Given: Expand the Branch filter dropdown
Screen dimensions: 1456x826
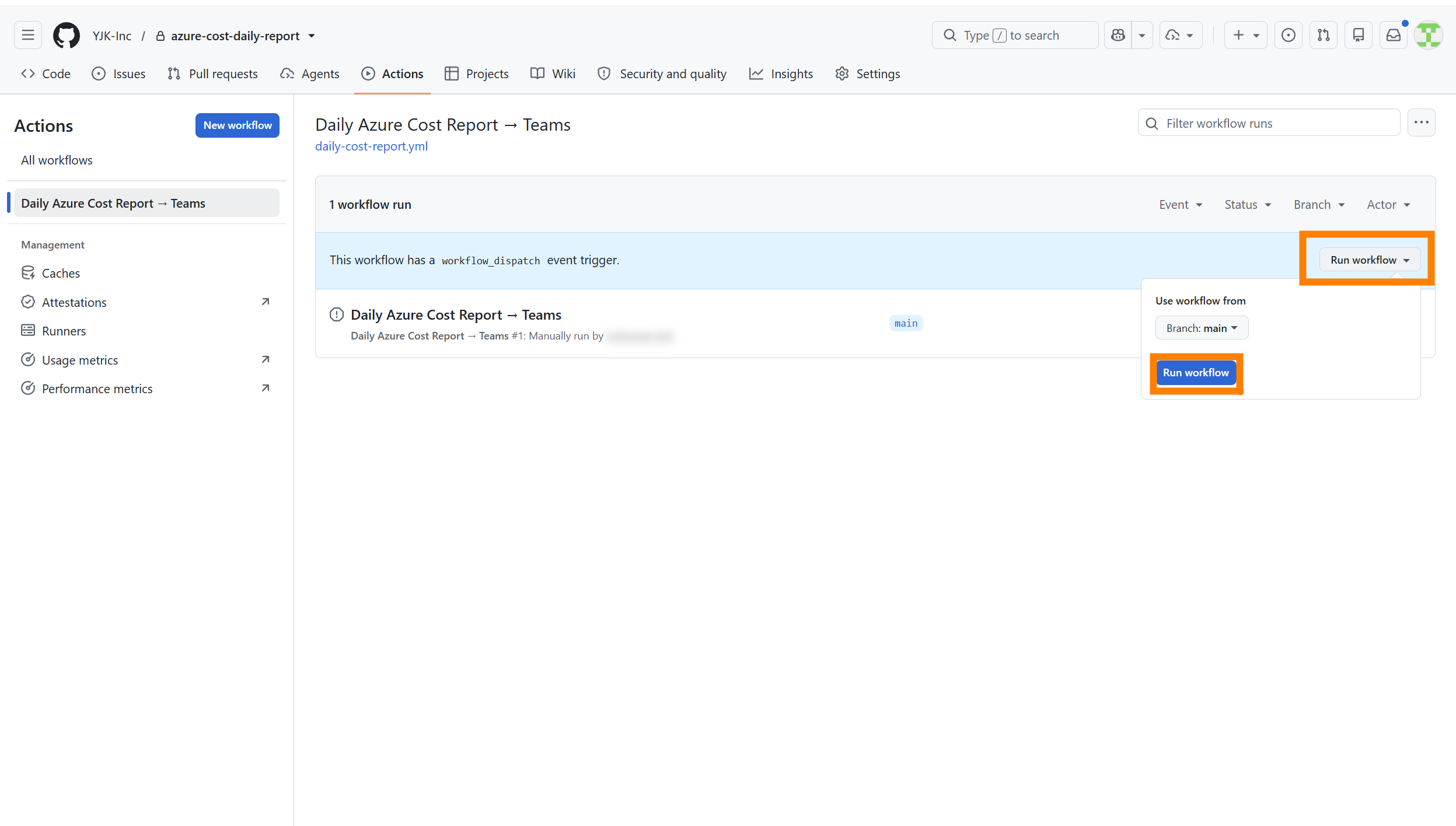Looking at the screenshot, I should point(1319,205).
